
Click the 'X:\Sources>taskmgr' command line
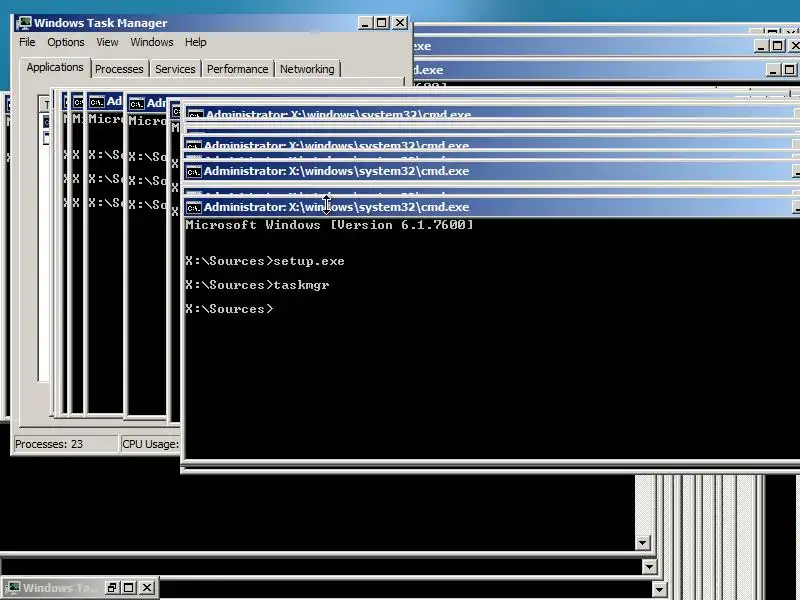(x=257, y=285)
